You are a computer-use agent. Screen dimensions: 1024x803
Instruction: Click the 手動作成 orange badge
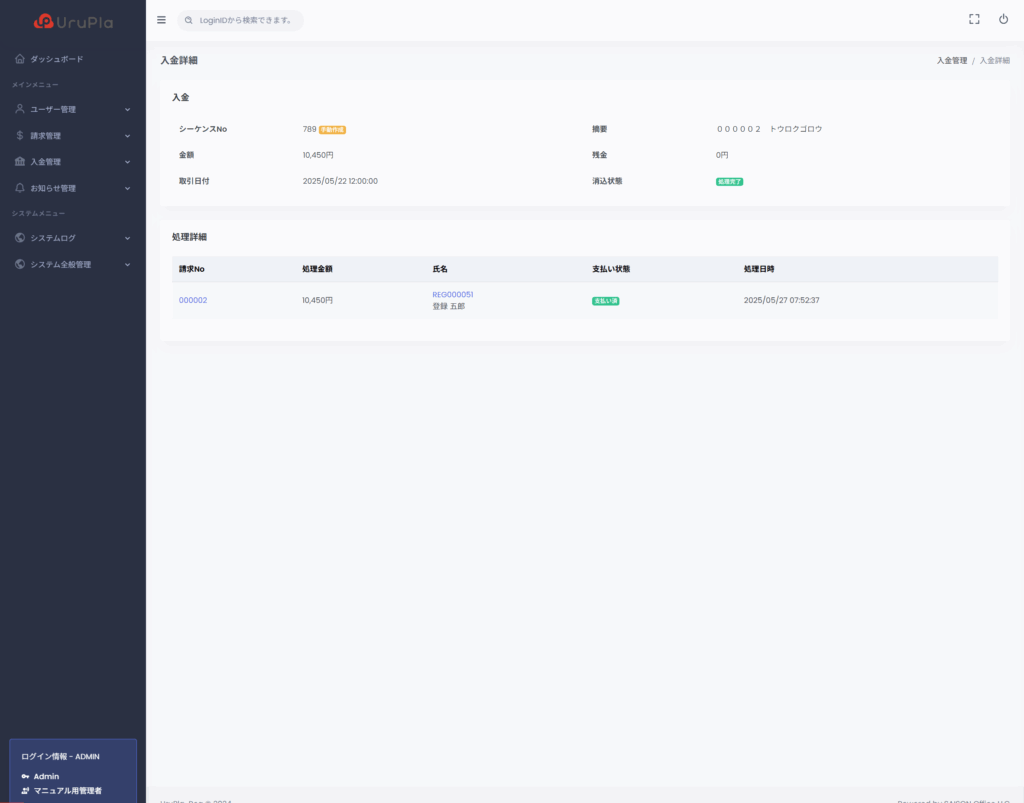tap(332, 130)
